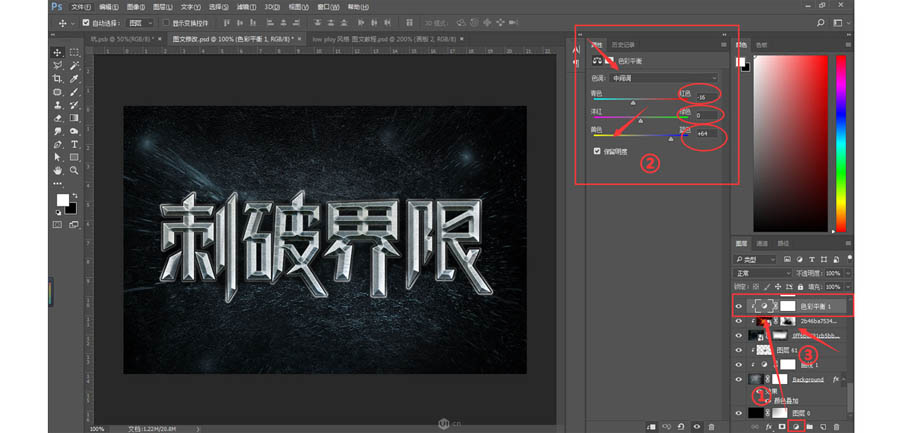Hide the 色彩平衡 1 layer eye icon
900x433 pixels.
pos(738,305)
